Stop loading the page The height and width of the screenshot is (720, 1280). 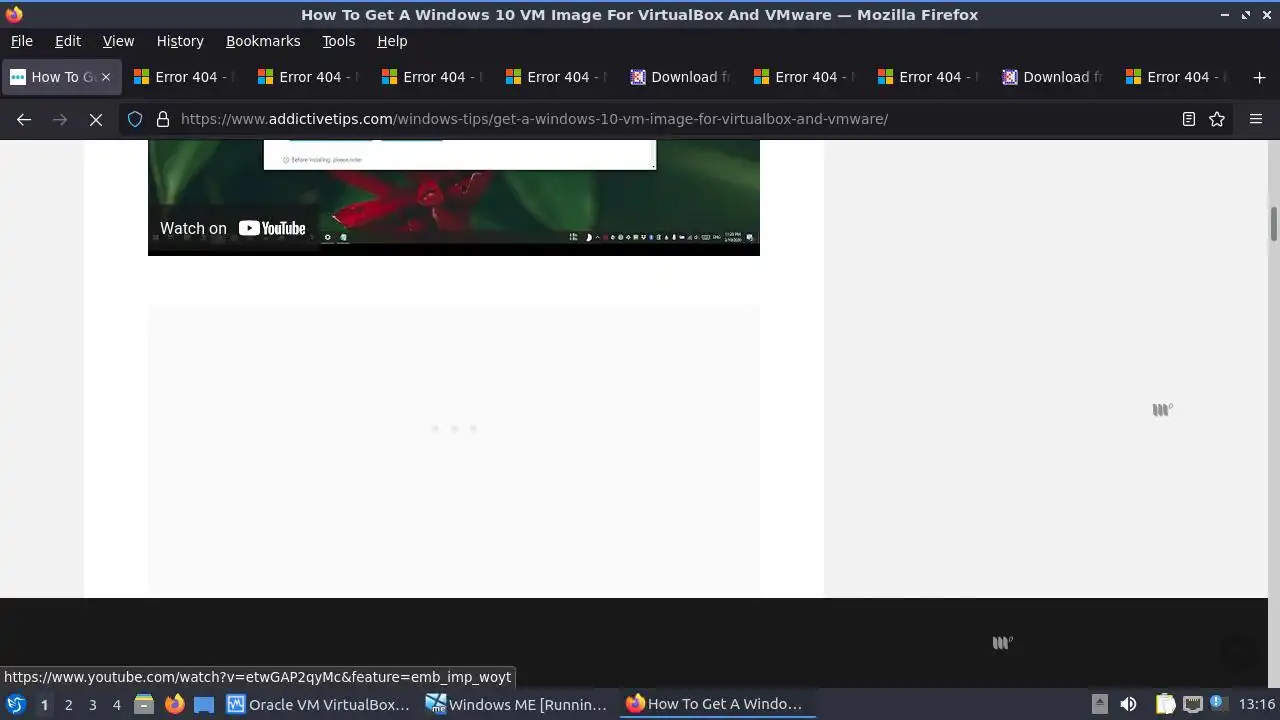pos(96,119)
